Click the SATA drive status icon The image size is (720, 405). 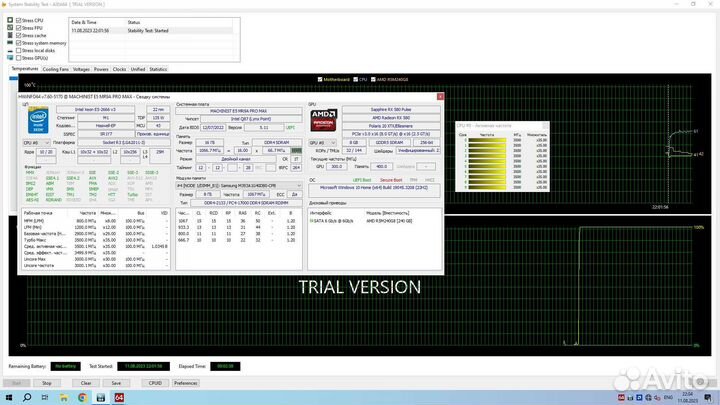click(x=311, y=221)
